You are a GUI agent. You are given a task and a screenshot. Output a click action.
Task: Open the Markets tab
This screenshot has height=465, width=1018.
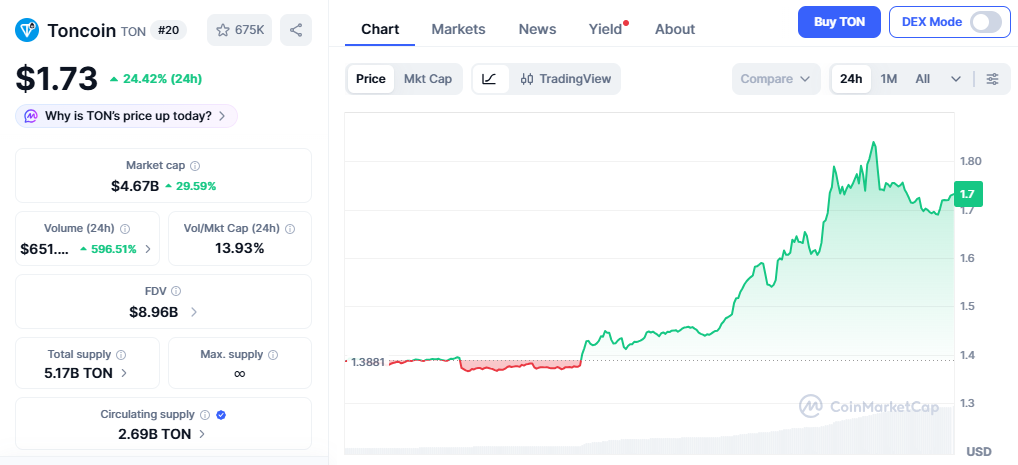pyautogui.click(x=458, y=29)
